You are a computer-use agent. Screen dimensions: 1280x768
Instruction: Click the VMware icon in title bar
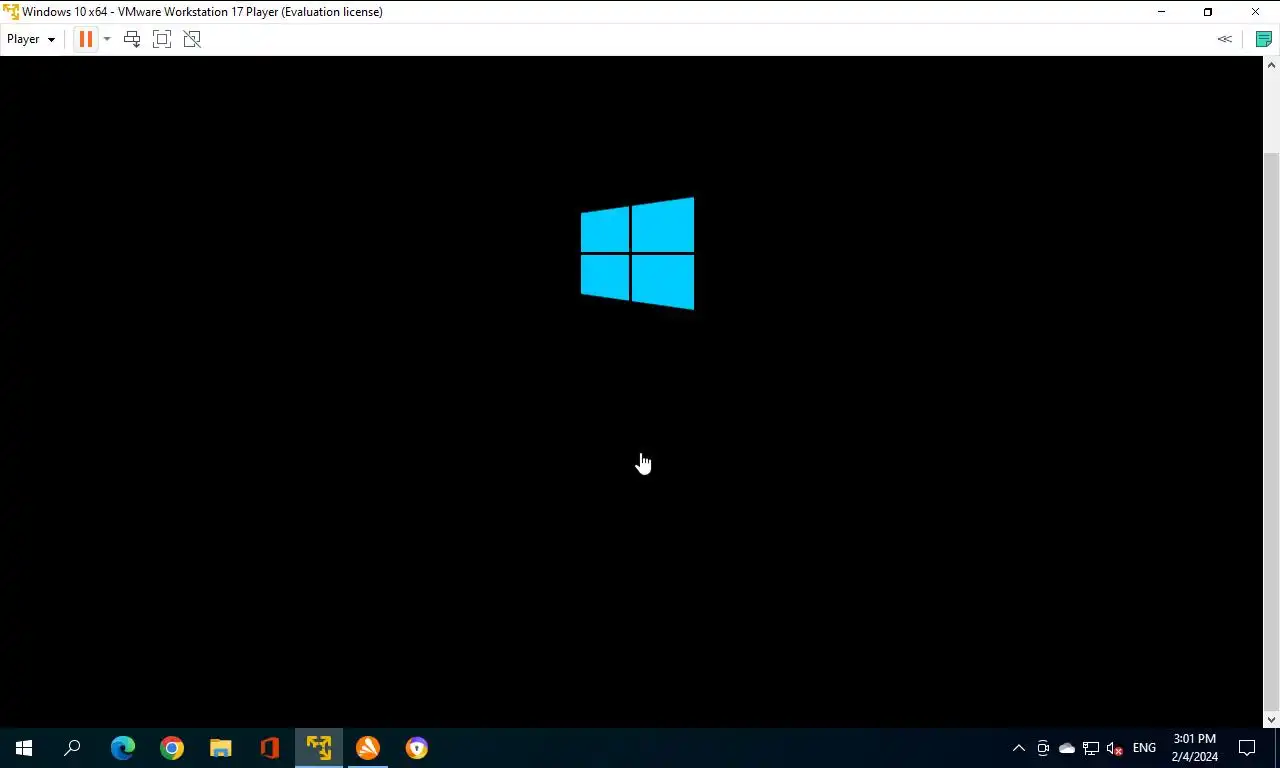(11, 12)
